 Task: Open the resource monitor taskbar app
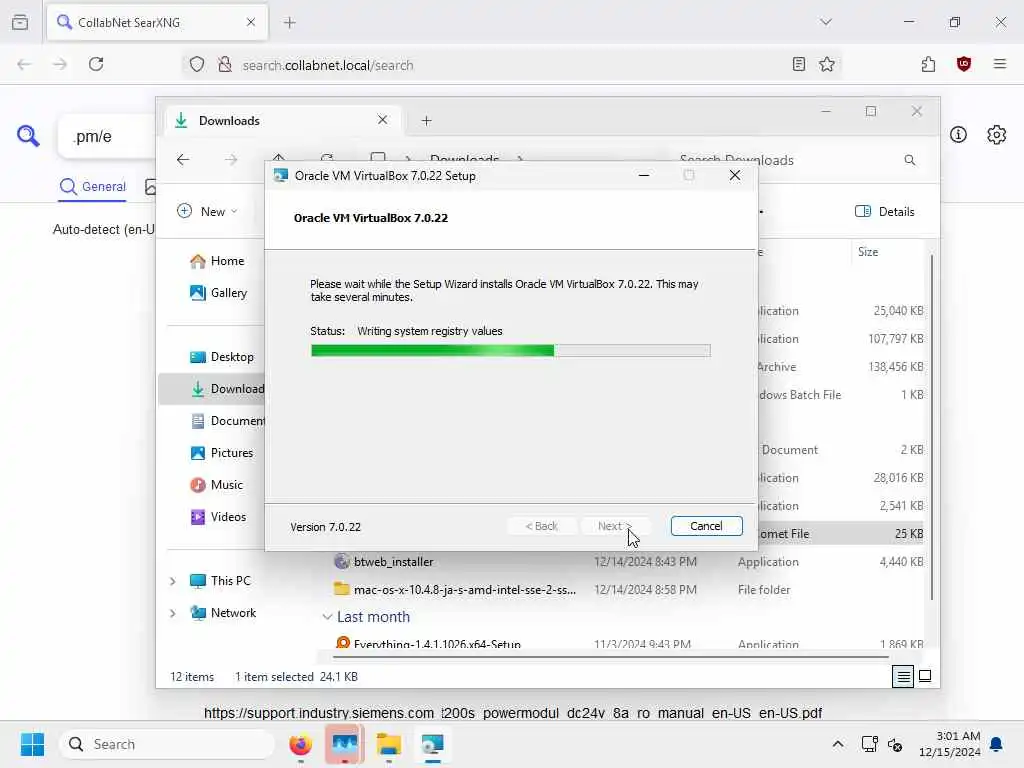tap(344, 744)
